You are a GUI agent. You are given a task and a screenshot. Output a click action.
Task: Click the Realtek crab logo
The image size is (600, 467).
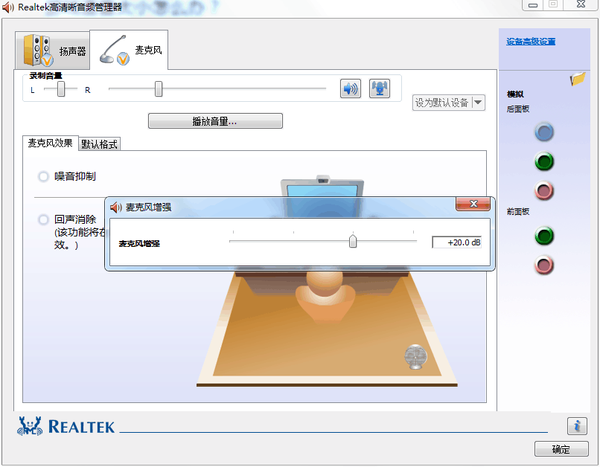click(x=29, y=426)
